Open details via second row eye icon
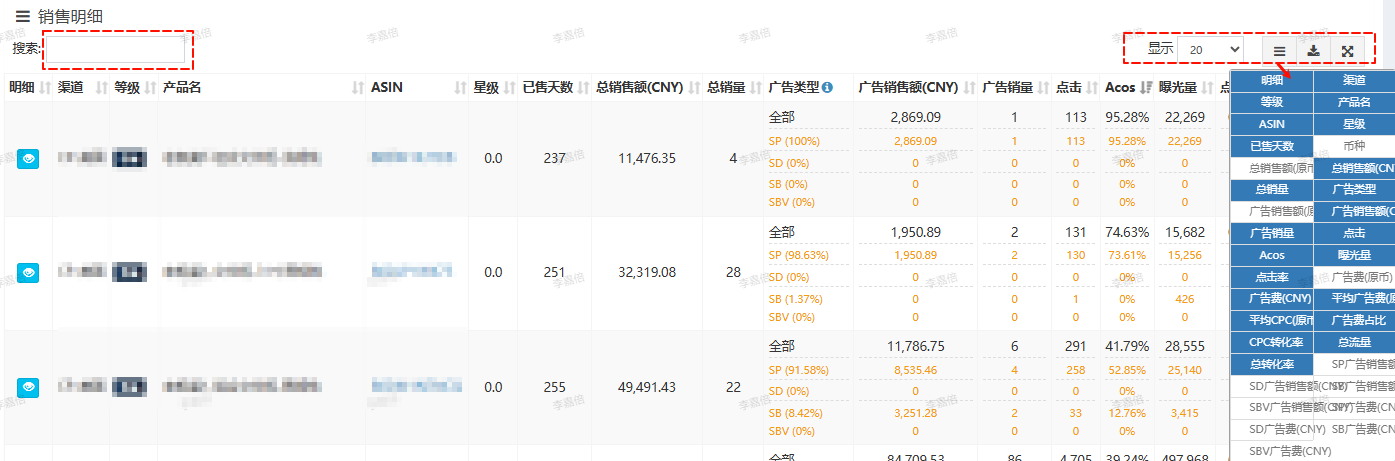 [28, 272]
